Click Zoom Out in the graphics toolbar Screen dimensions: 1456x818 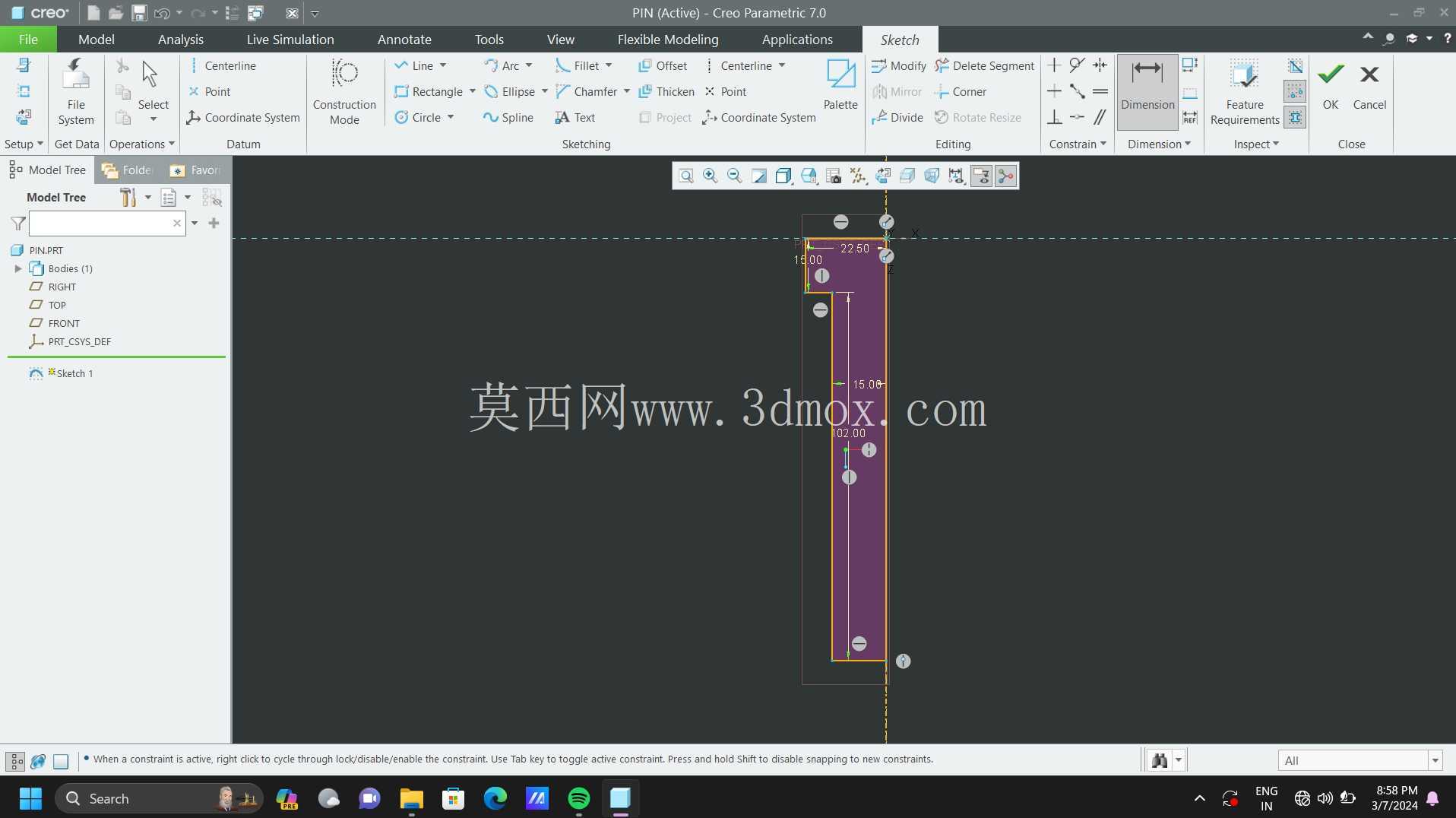(734, 176)
